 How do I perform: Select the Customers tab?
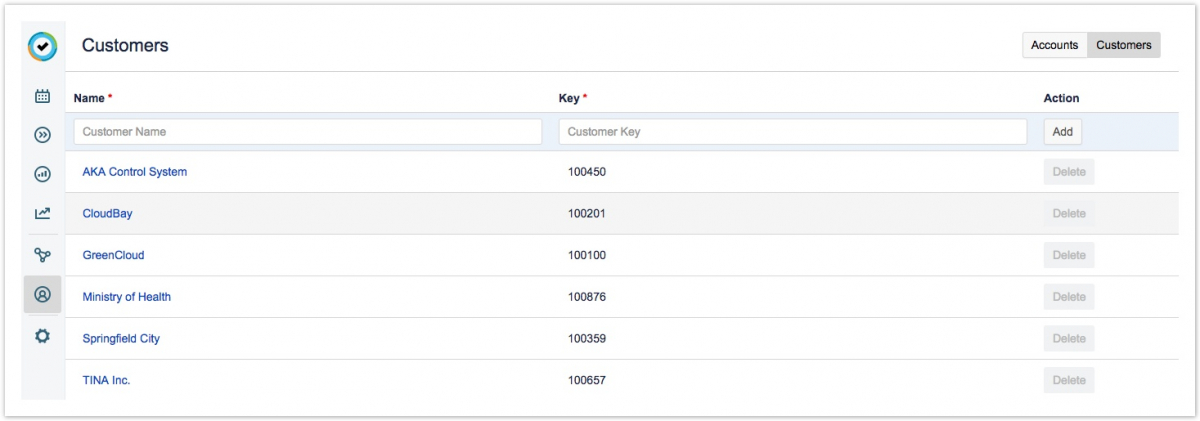1123,45
